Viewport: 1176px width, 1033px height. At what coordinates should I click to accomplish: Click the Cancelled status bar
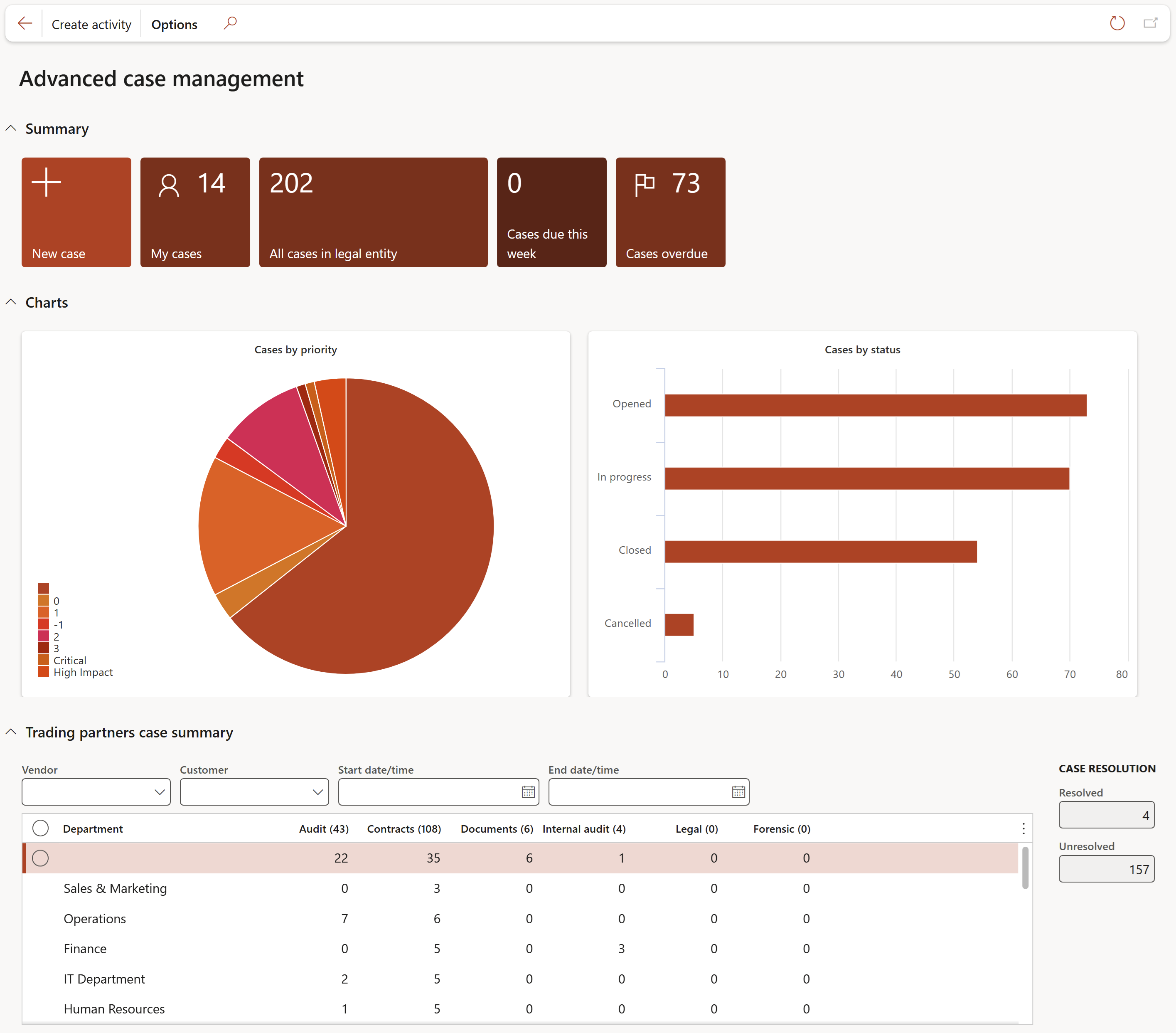click(679, 624)
